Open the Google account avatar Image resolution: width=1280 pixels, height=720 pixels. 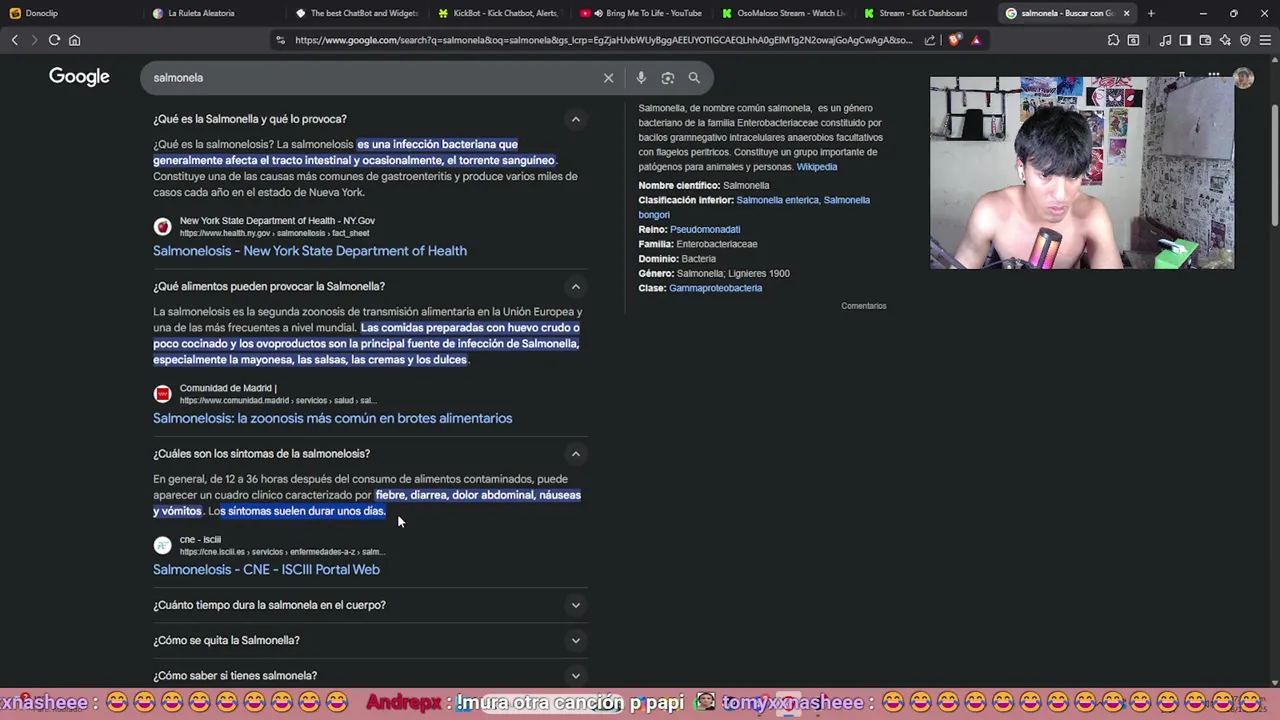click(x=1244, y=79)
